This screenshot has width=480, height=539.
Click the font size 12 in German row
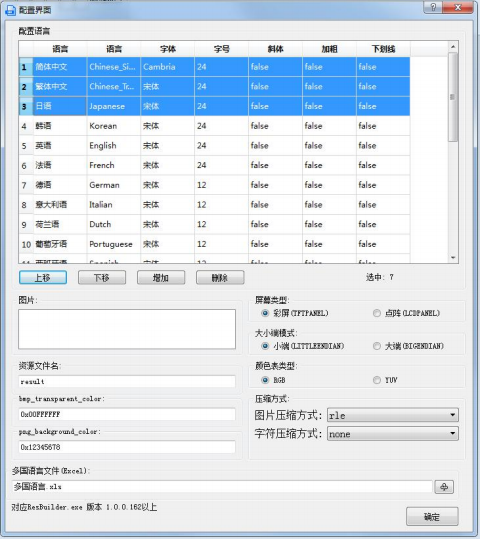click(x=221, y=185)
